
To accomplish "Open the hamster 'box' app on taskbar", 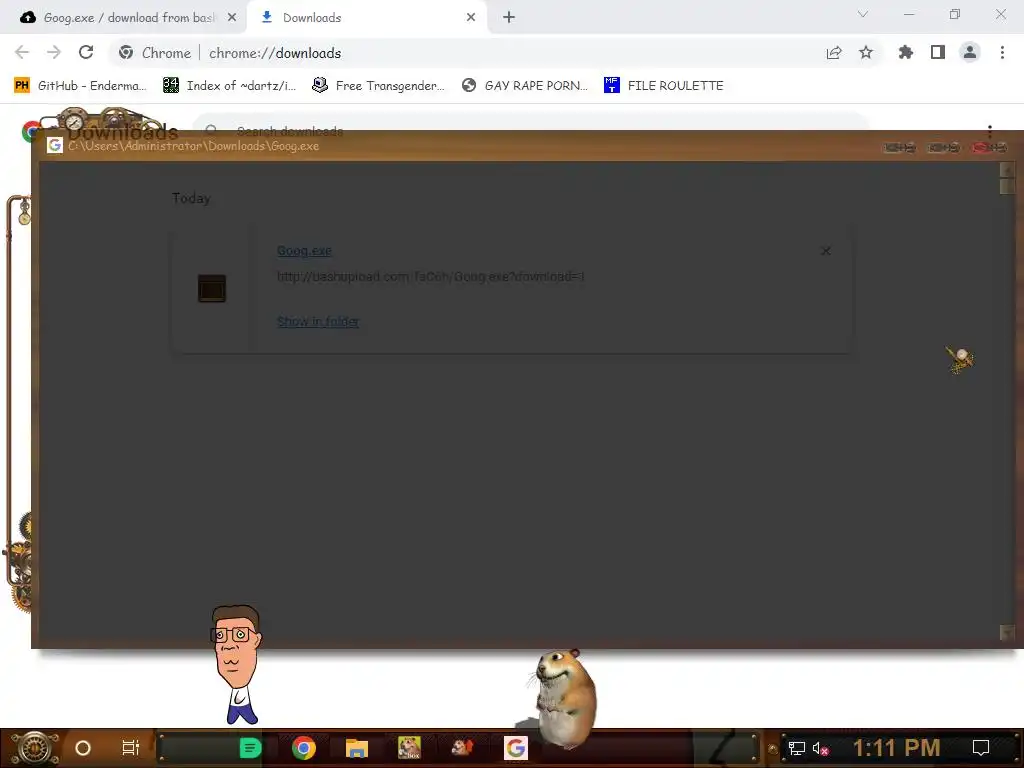I will point(409,748).
